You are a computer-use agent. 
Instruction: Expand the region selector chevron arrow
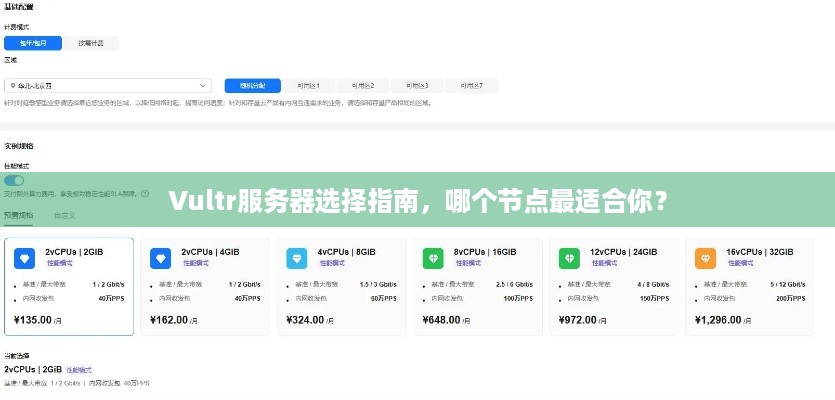coord(203,85)
